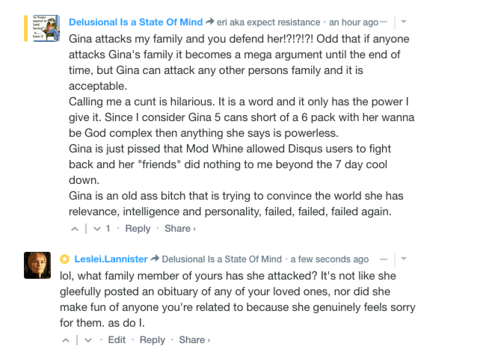480x364 pixels.
Task: Click the 'an hour ago' timestamp
Action: click(x=354, y=22)
